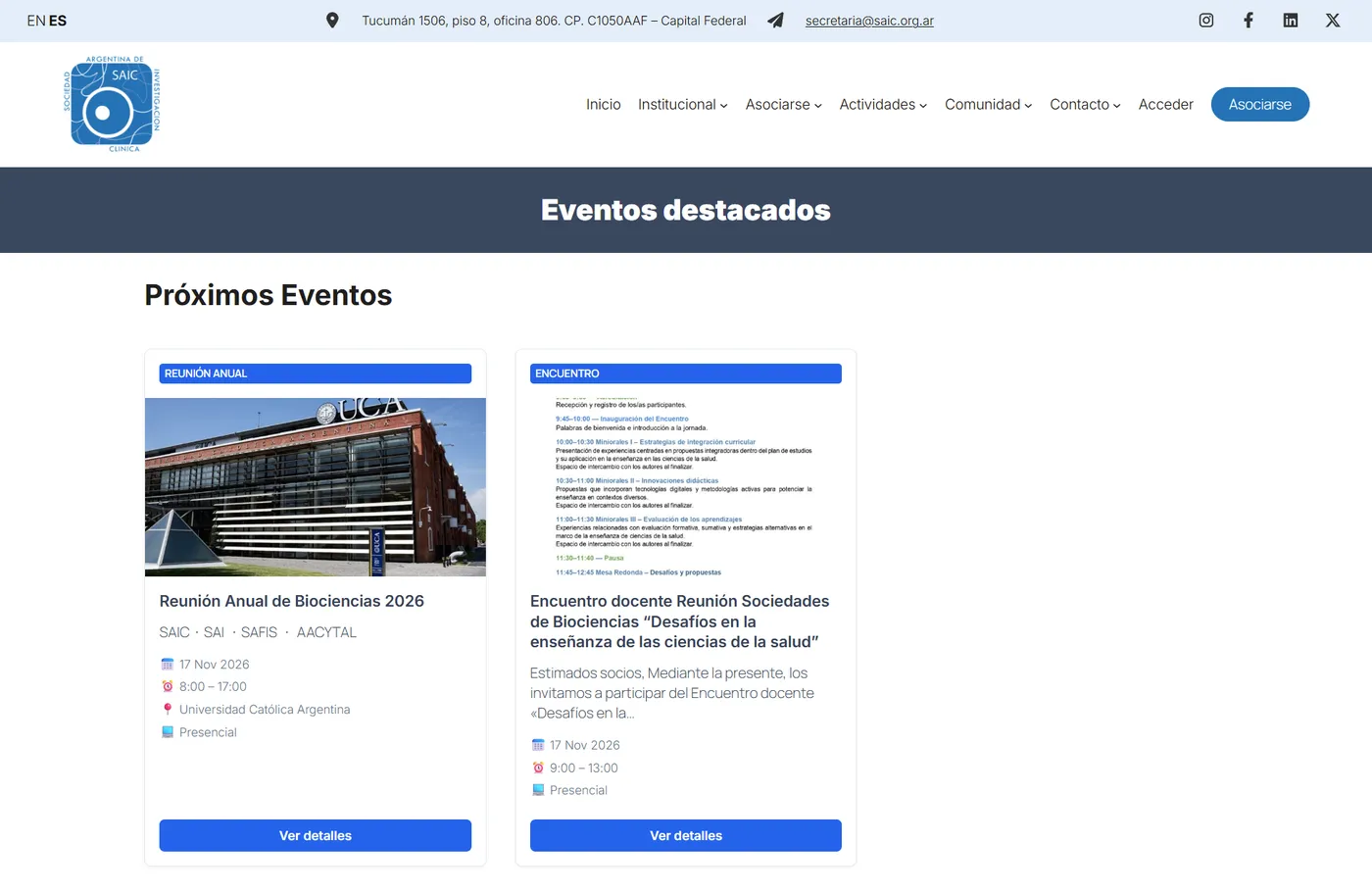Click the Tucumán 1506 address text
1372x893 pixels.
(x=554, y=21)
